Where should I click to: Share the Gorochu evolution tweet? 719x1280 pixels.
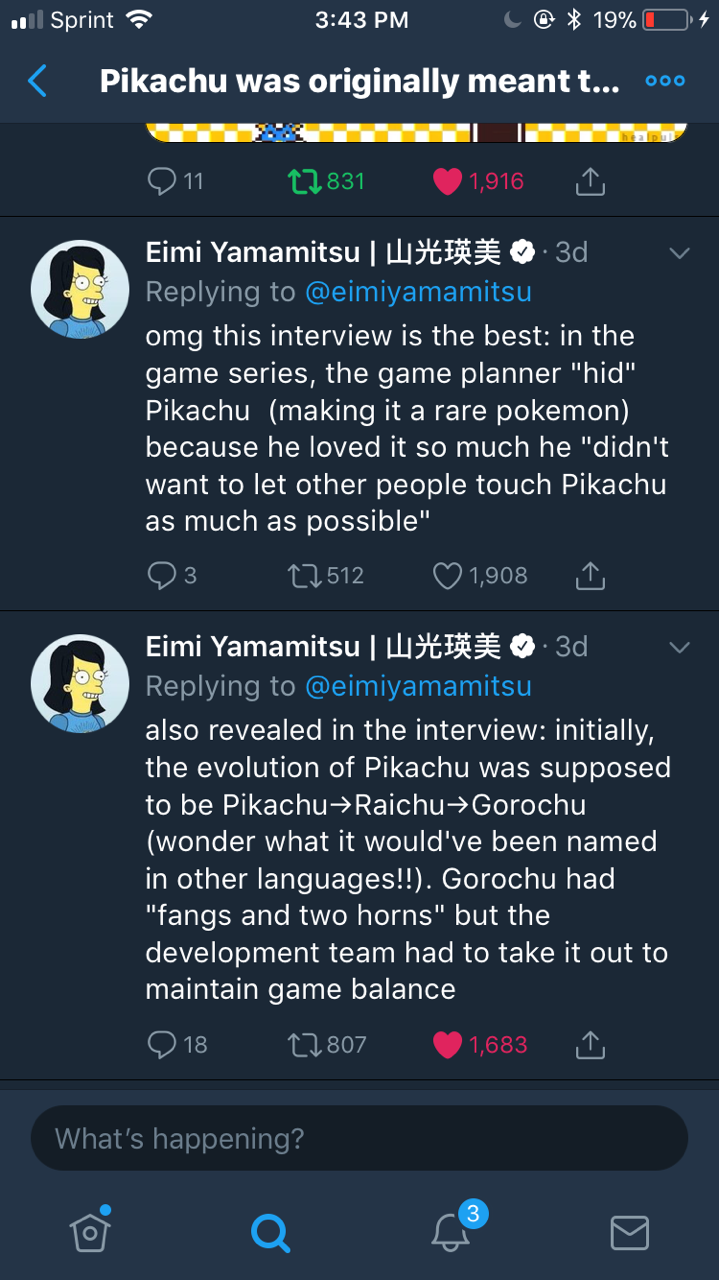[591, 1045]
